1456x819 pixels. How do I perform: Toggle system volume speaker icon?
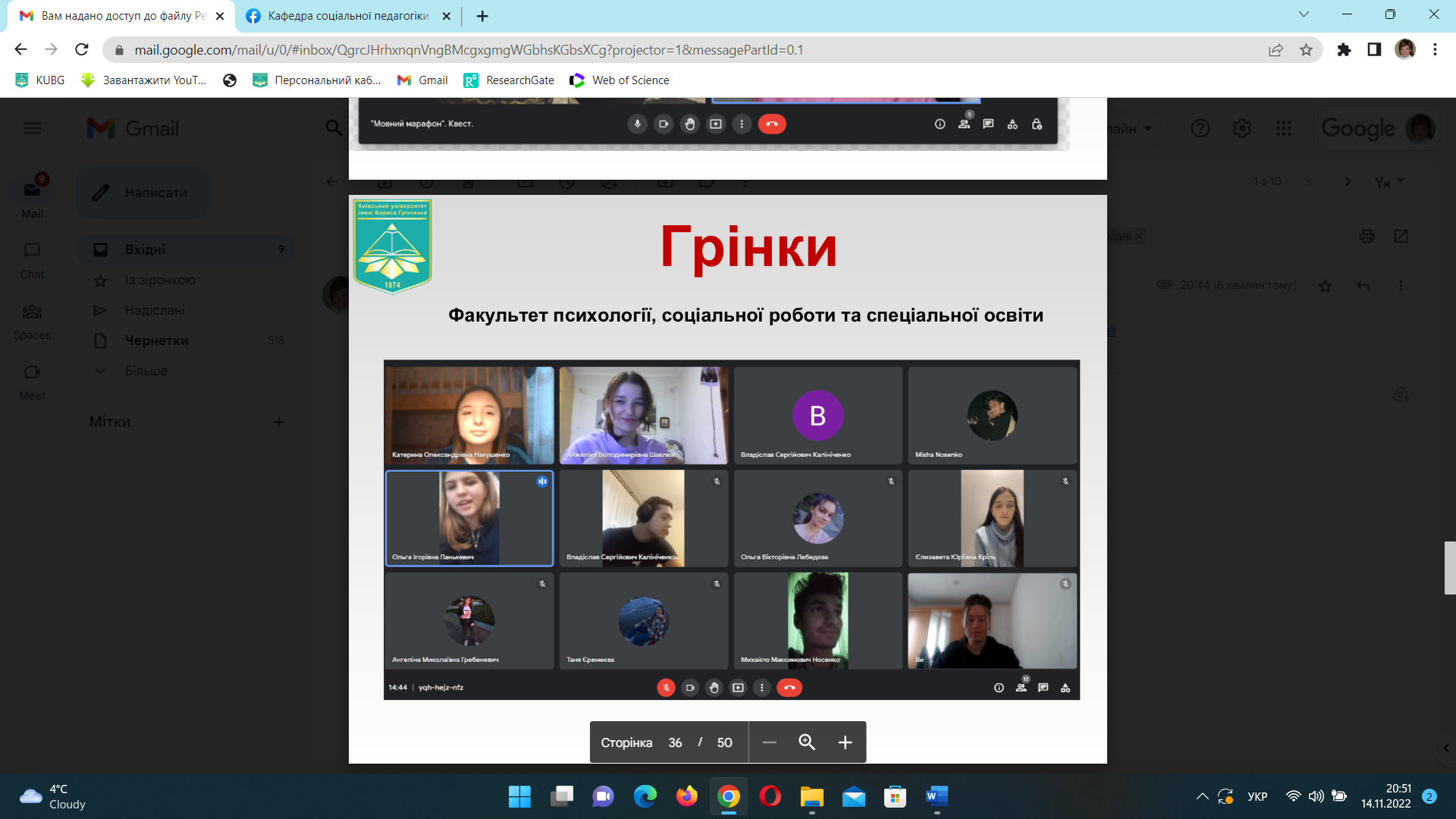[x=1316, y=796]
